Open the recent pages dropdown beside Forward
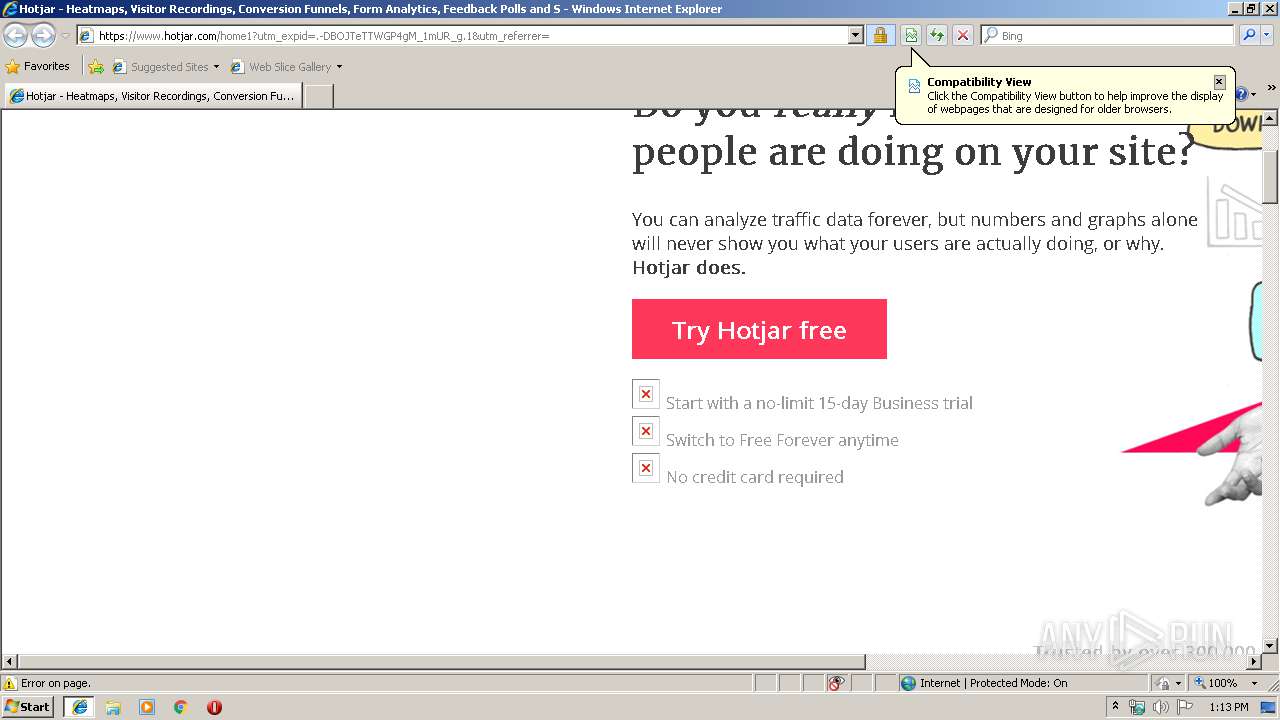The image size is (1280, 720). tap(65, 36)
